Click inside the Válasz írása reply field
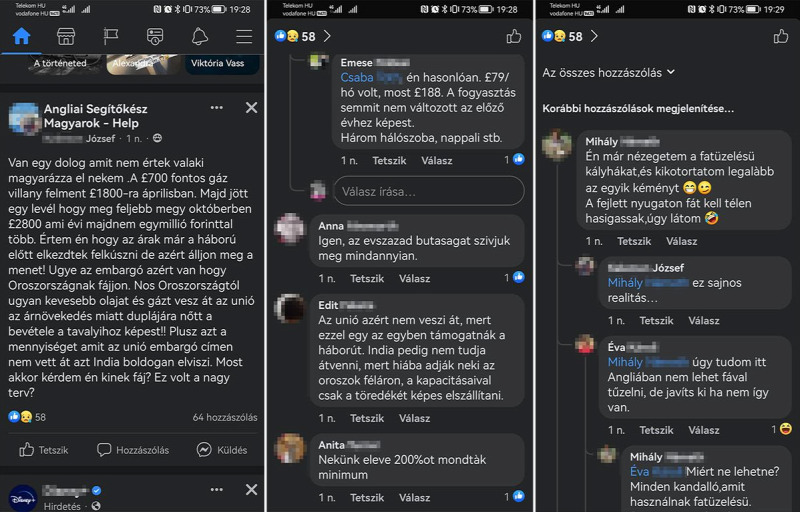The height and width of the screenshot is (512, 800). (x=429, y=191)
